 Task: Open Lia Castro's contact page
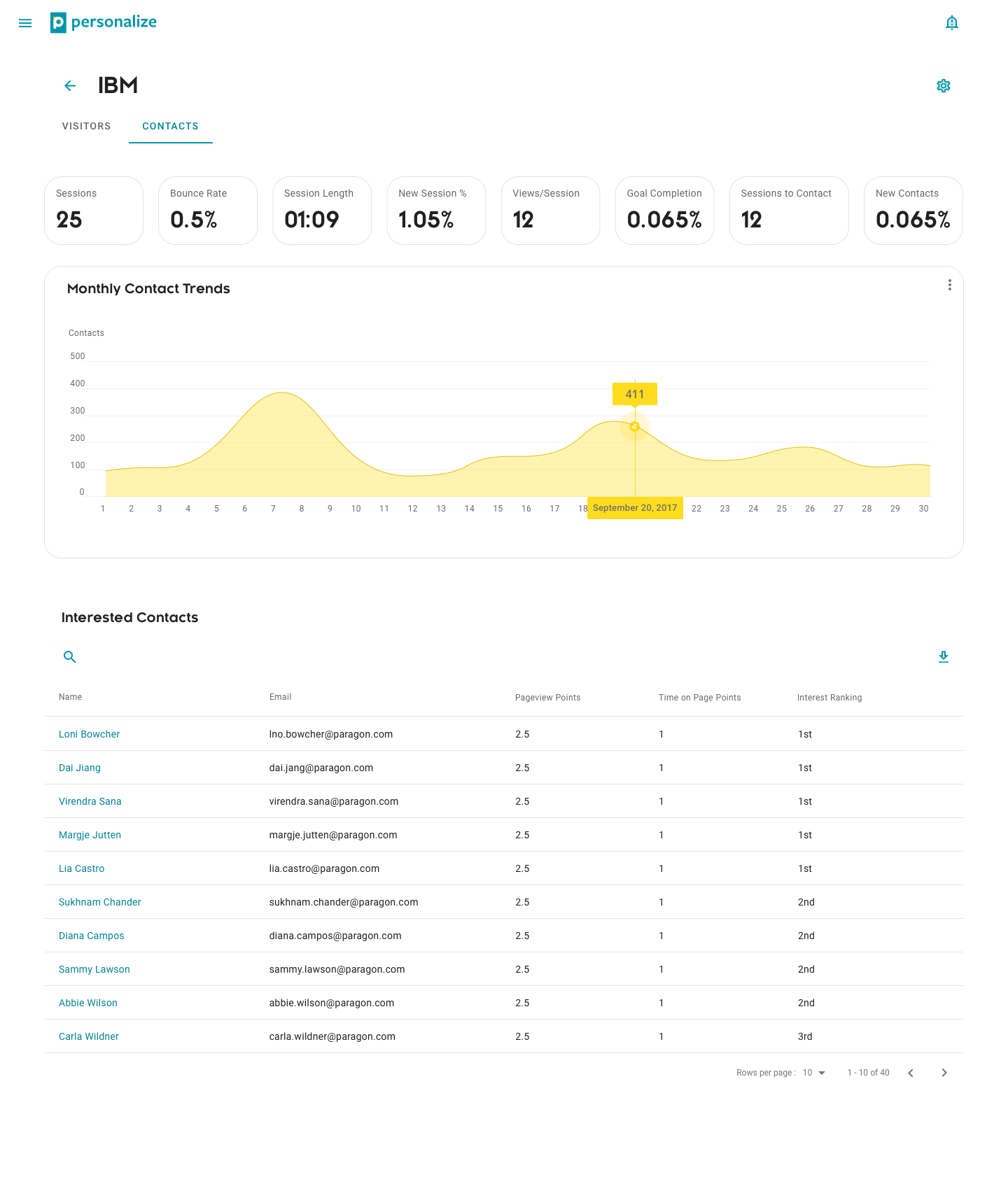81,868
